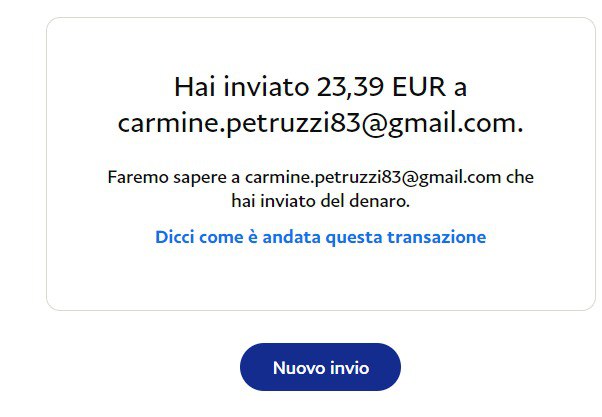The height and width of the screenshot is (417, 602).
Task: Click the word 'che' ending the notification line
Action: [x=520, y=177]
